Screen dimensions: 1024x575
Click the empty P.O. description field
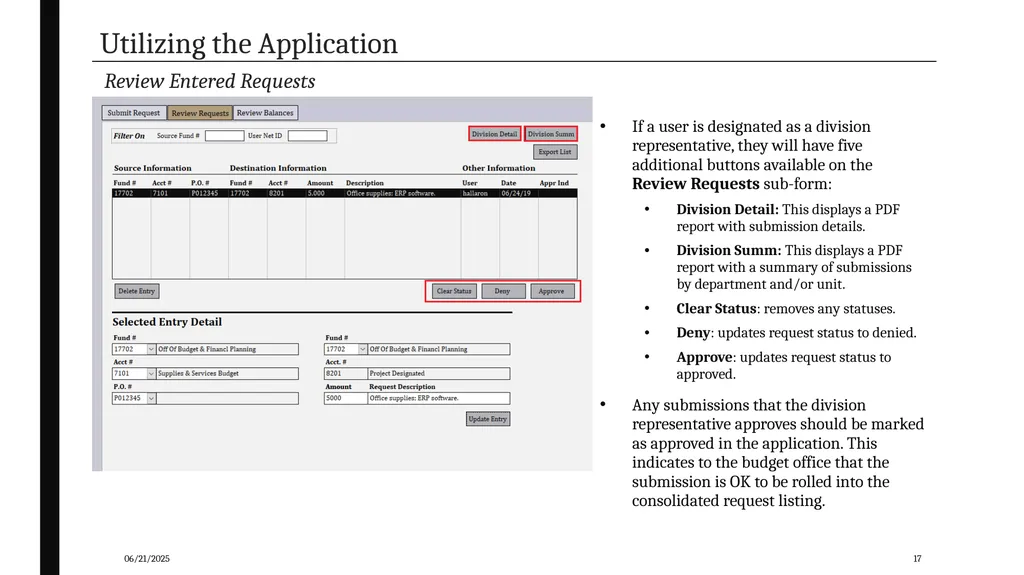click(x=227, y=398)
